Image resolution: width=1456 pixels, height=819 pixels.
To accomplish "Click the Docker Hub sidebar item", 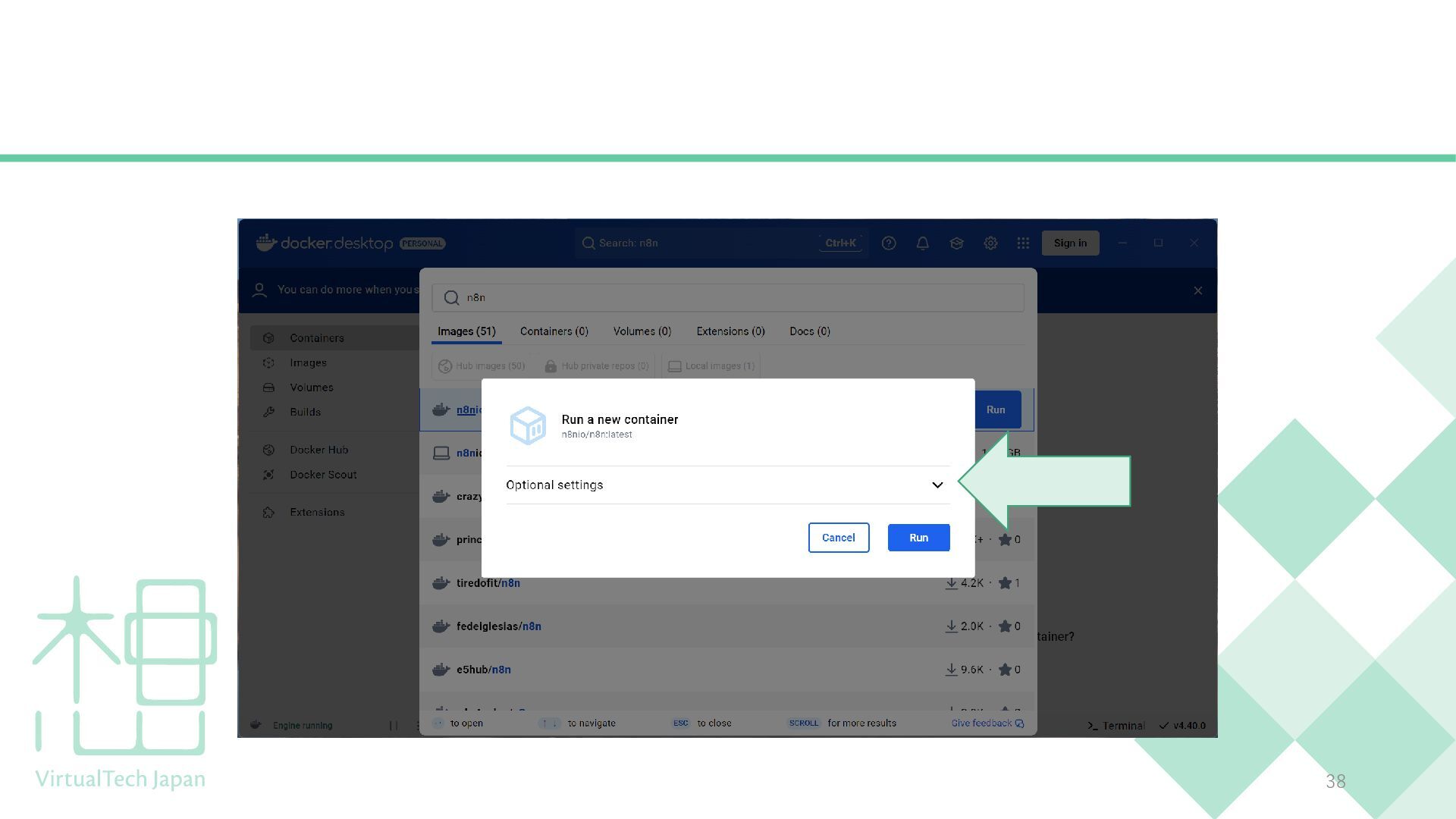I will [x=318, y=450].
